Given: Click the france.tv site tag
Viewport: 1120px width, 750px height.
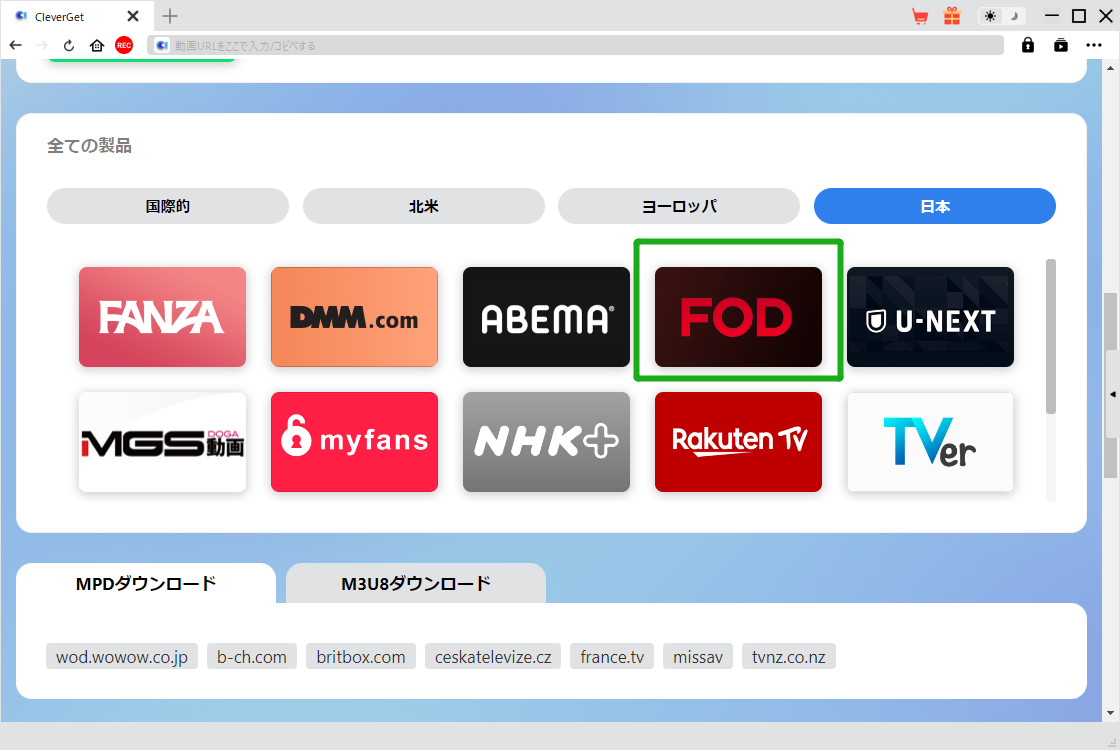Looking at the screenshot, I should tap(612, 656).
